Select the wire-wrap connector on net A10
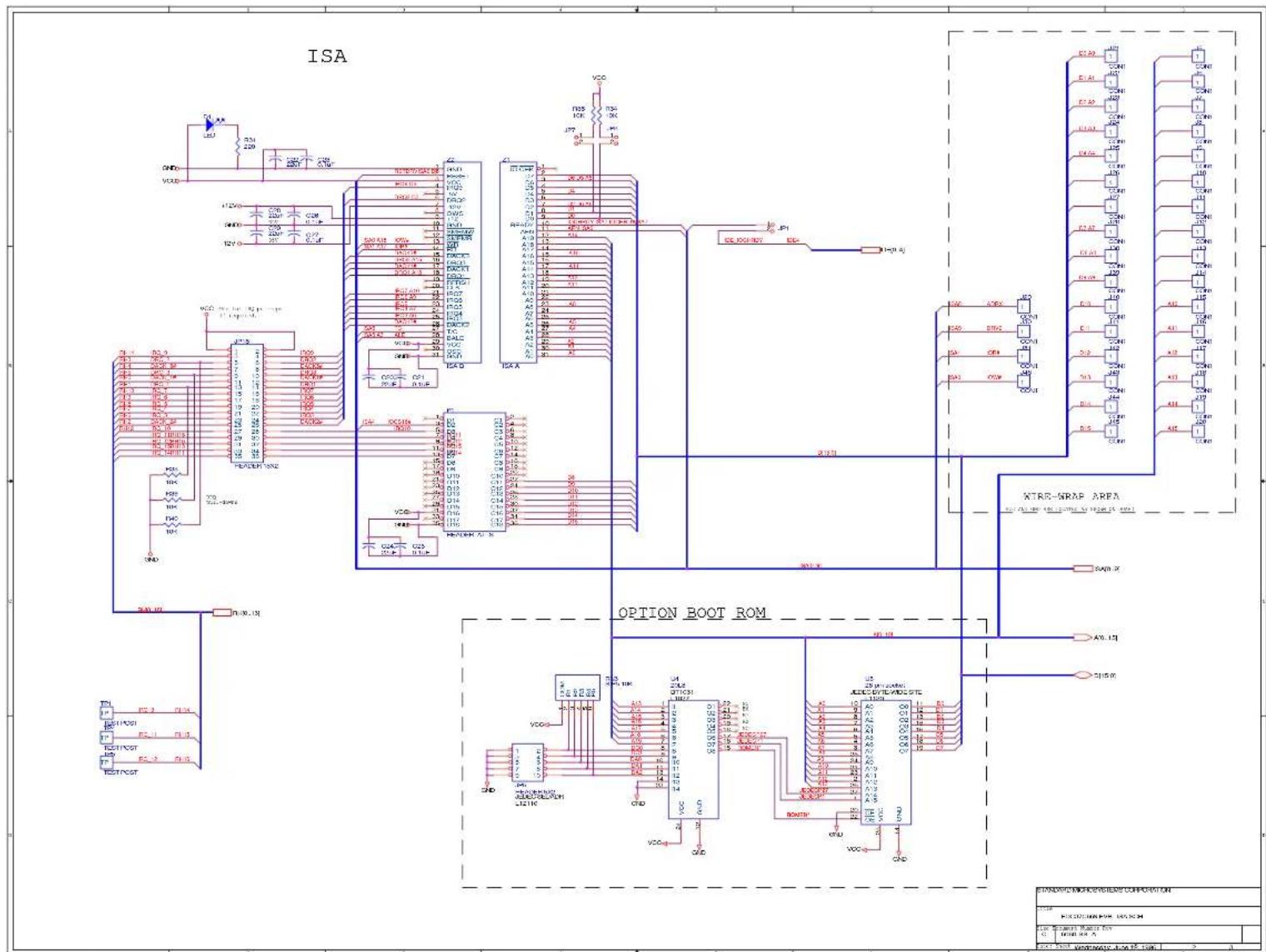The image size is (1266, 952). 1199,307
